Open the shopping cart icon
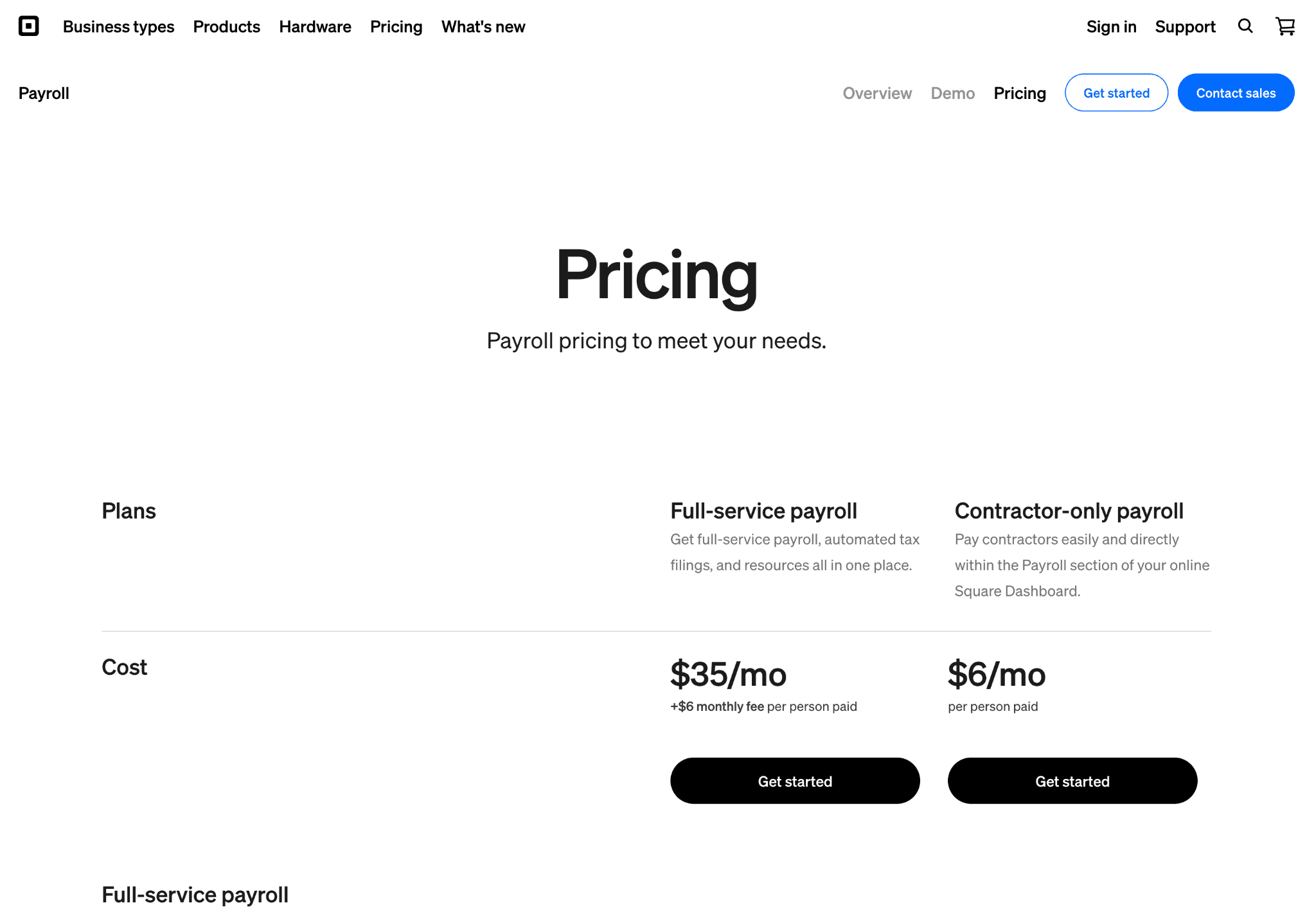Viewport: 1316px width, 912px height. [x=1285, y=26]
